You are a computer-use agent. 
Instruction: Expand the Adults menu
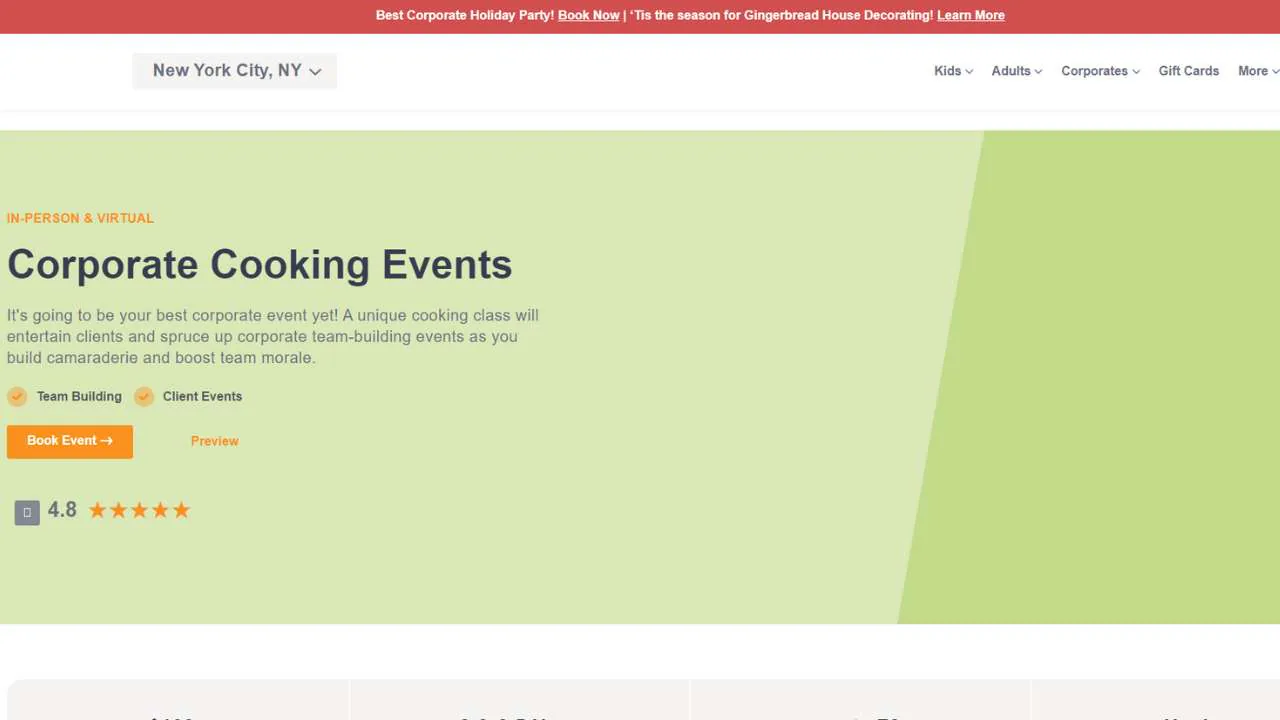pos(1017,71)
